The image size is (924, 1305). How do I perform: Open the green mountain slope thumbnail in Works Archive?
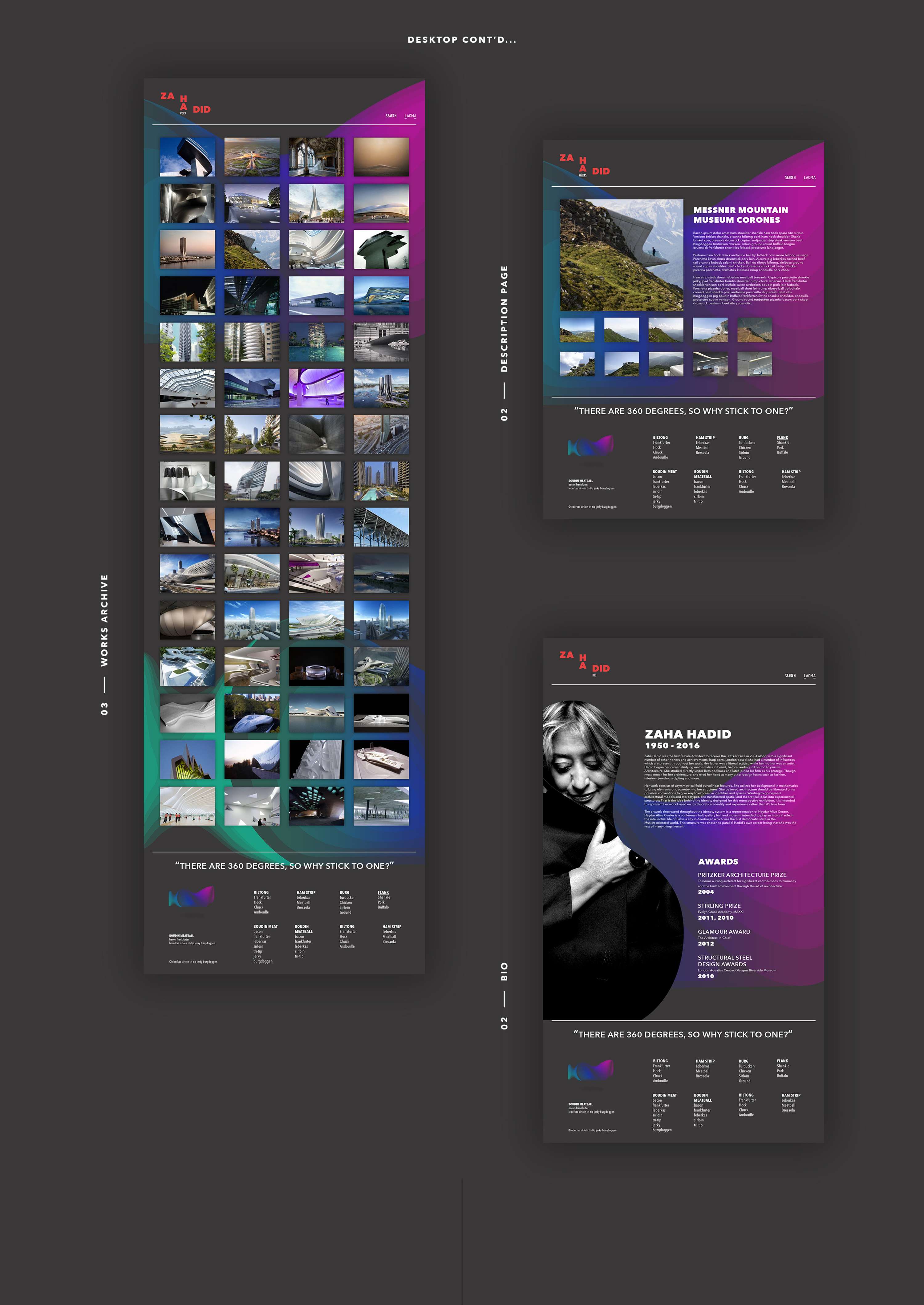pos(252,249)
